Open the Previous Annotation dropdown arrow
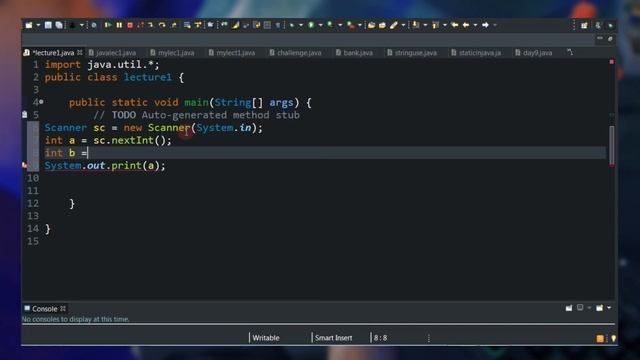640x360 pixels. (x=445, y=25)
